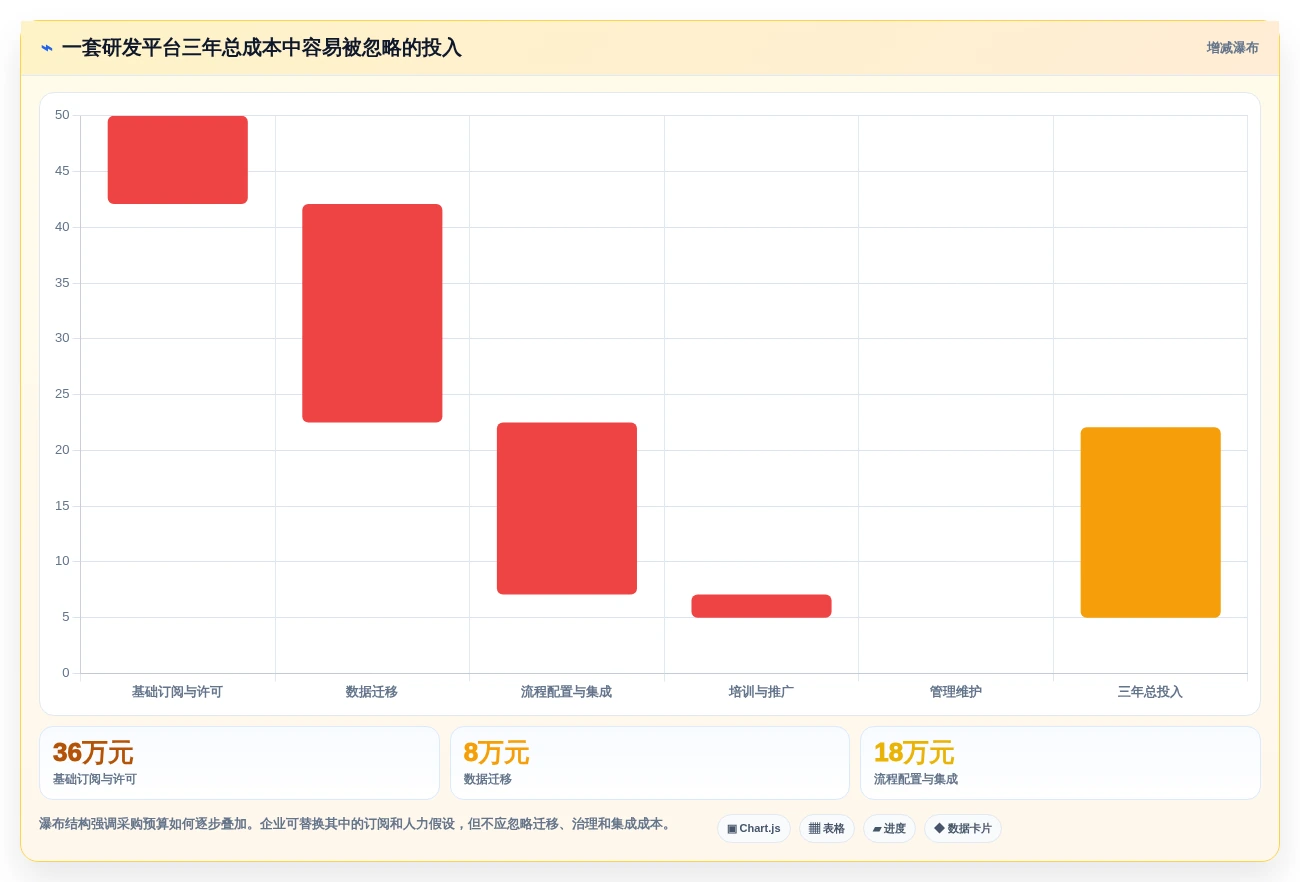The image size is (1300, 882).
Task: Click the chart title 一套研发平台三年总成本
Action: 261,48
